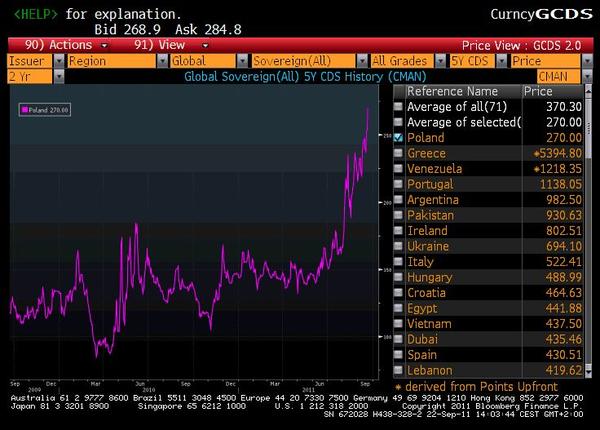The width and height of the screenshot is (600, 430).
Task: Click the All Grades filter field
Action: (403, 61)
